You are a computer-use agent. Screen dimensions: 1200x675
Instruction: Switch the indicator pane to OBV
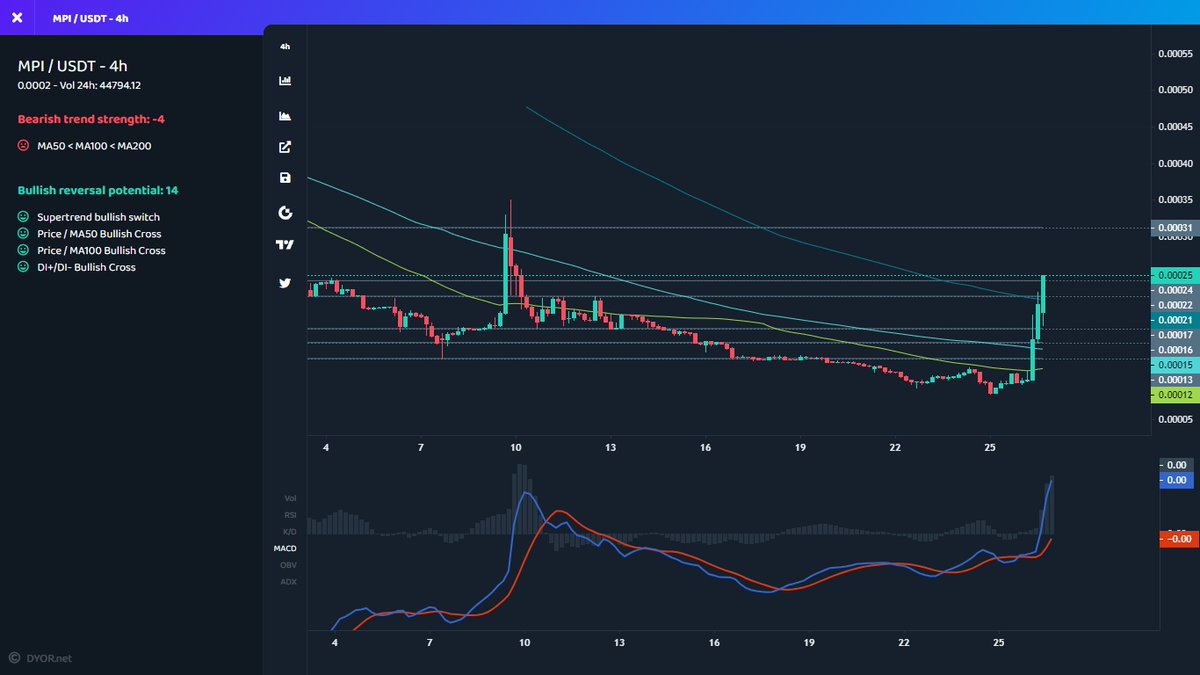tap(289, 565)
